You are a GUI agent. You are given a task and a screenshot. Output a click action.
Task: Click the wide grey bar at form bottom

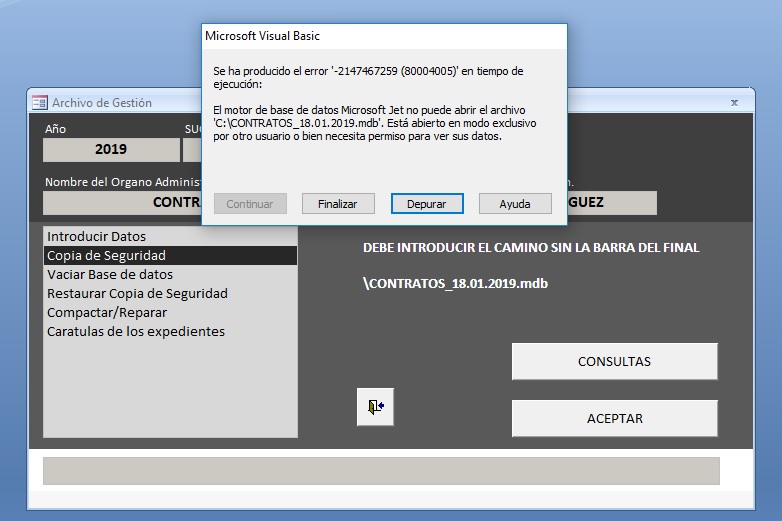(x=381, y=471)
